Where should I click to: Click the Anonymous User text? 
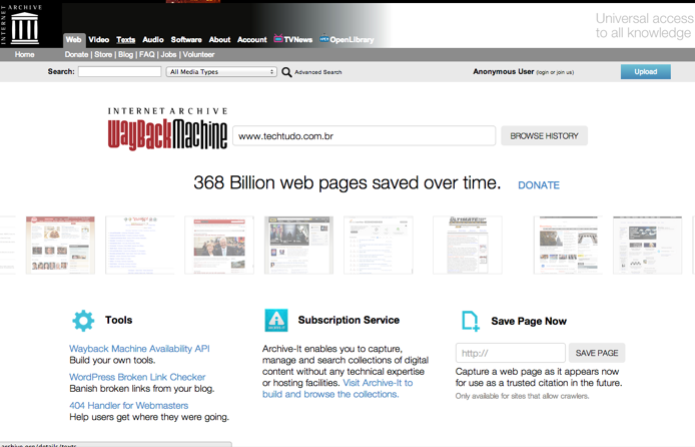point(504,71)
